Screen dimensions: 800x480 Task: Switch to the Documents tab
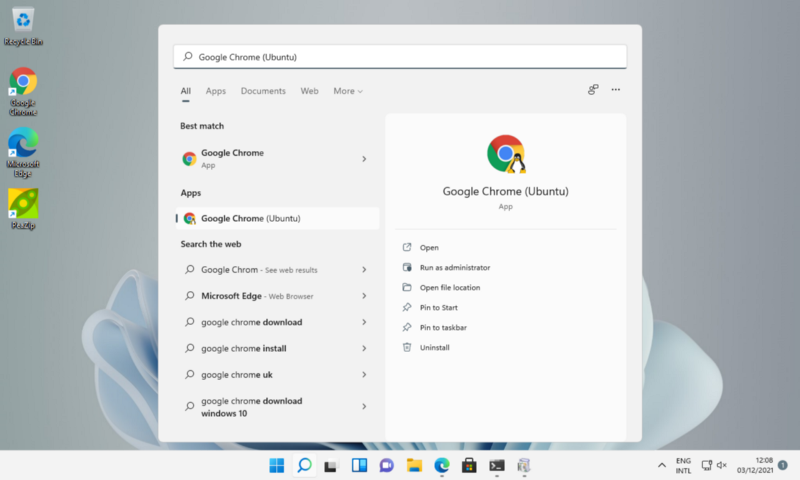tap(263, 91)
